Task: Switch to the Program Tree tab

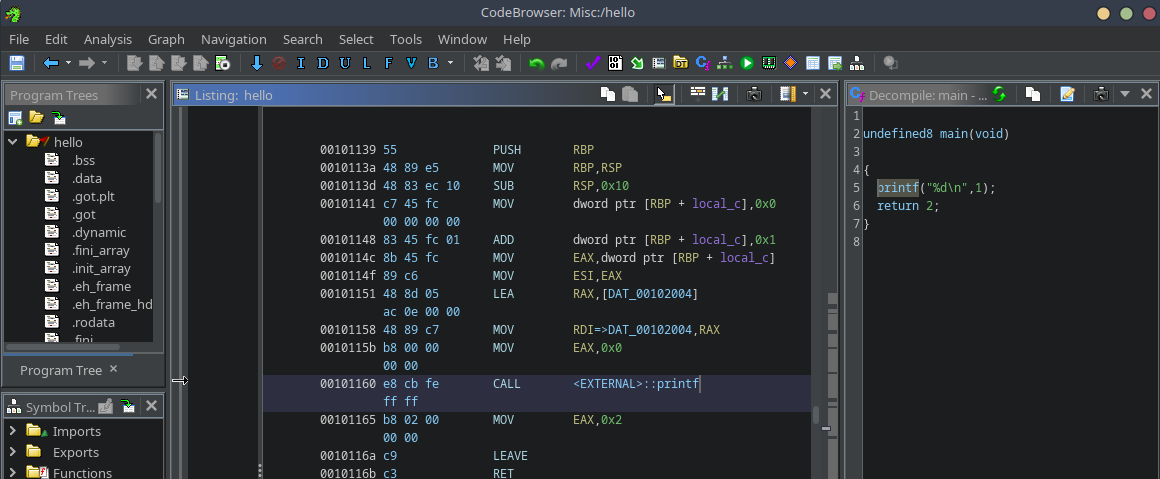Action: click(x=61, y=370)
